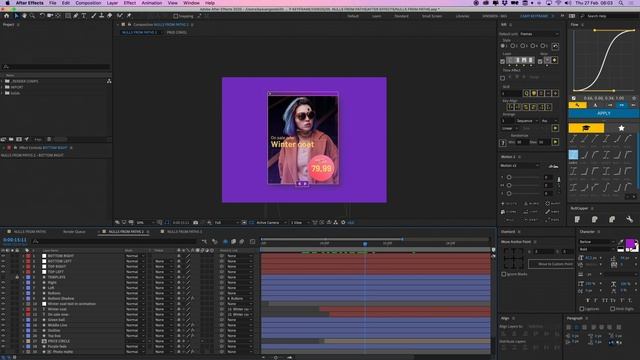640x360 pixels.
Task: Click the Graph Editor icon in timeline
Action: pyautogui.click(x=252, y=242)
